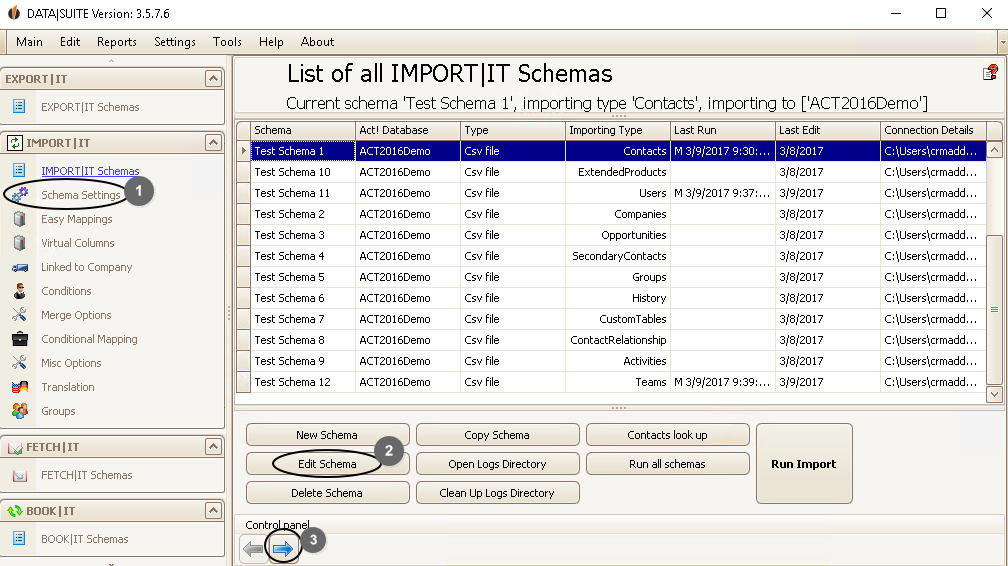Screen dimensions: 1008x566
Task: Click the IMPORT|IT Schemas list icon
Action: tap(19, 170)
